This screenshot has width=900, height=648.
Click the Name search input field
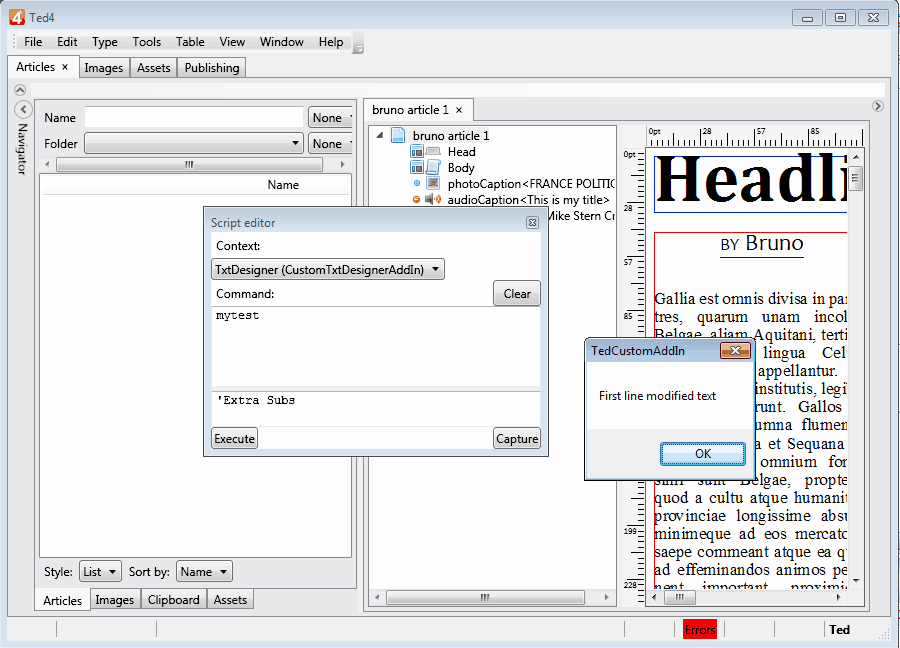point(193,117)
